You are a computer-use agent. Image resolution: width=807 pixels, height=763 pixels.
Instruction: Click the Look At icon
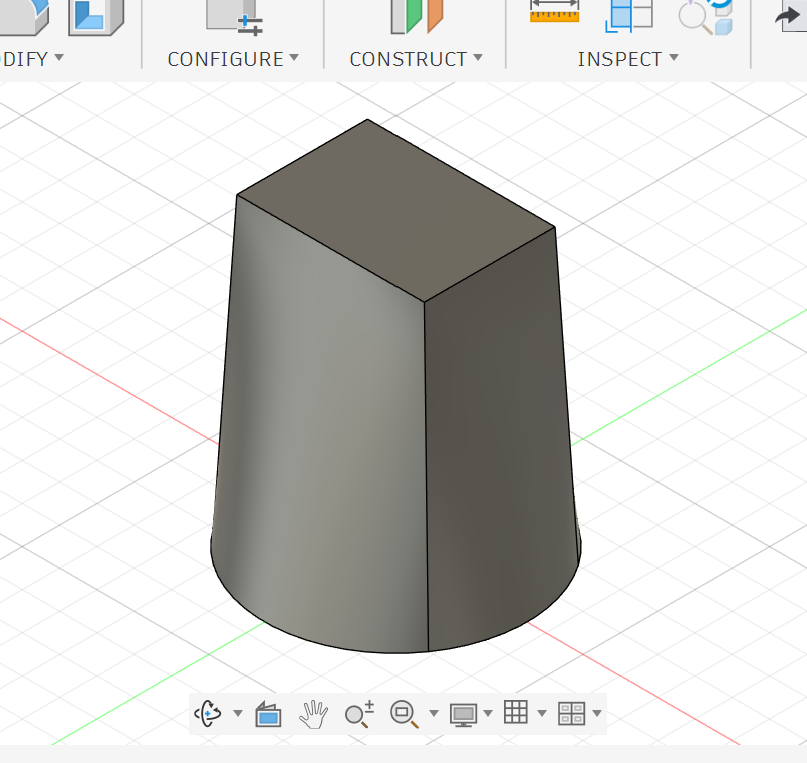click(x=268, y=714)
